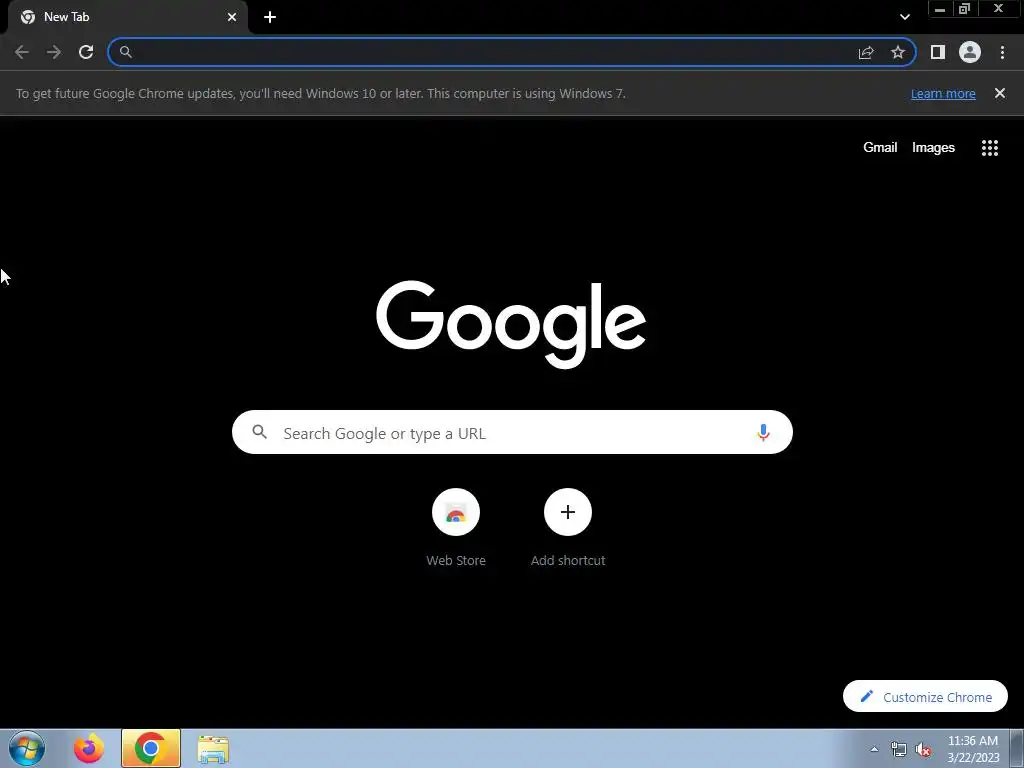
Task: Click the Search Google or type a URL box
Action: pyautogui.click(x=512, y=432)
